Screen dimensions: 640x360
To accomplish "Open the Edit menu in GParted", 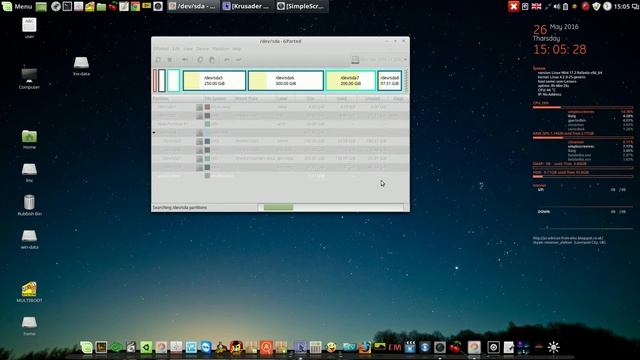I will pos(176,49).
